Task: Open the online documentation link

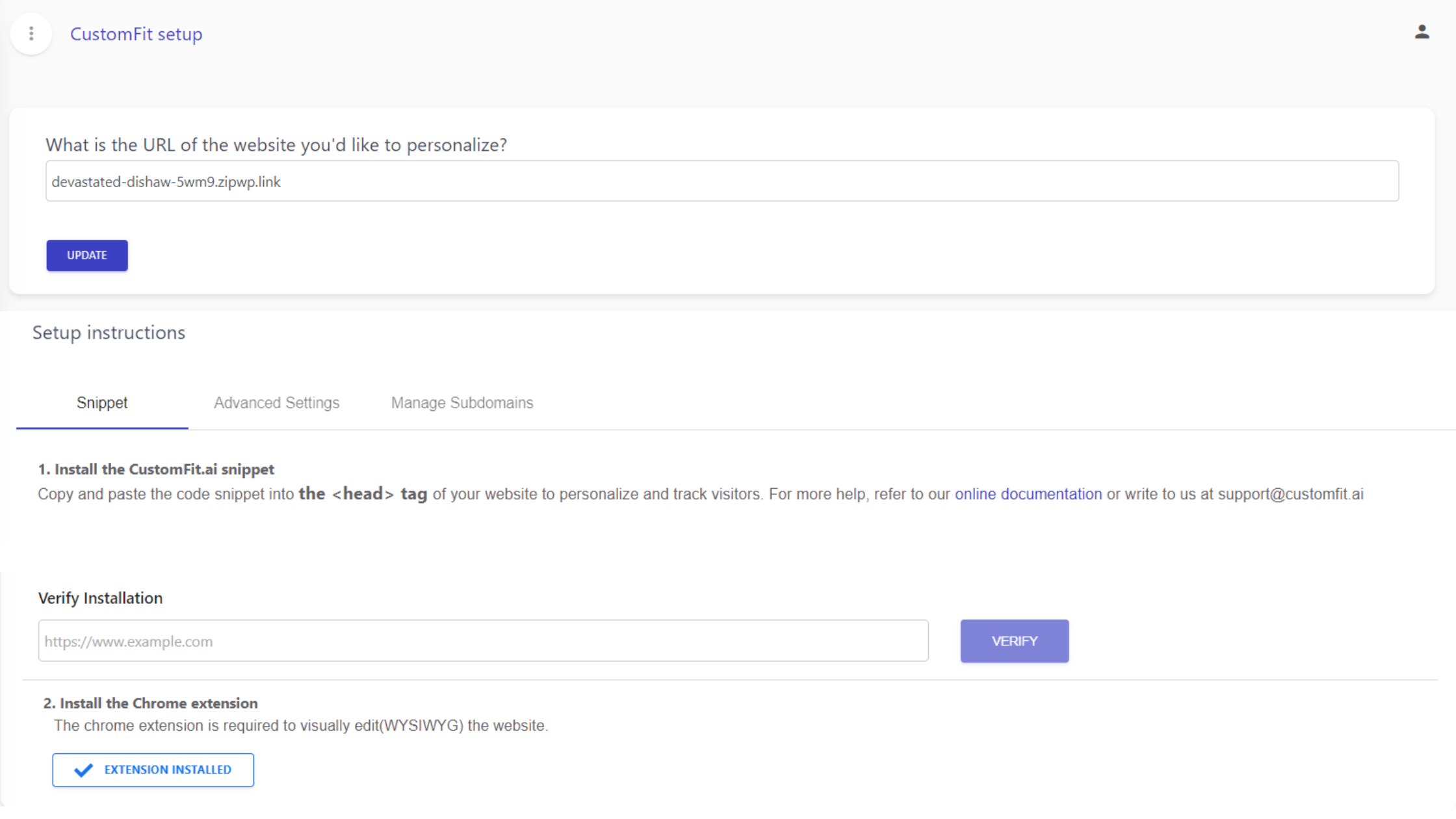Action: click(x=1028, y=495)
